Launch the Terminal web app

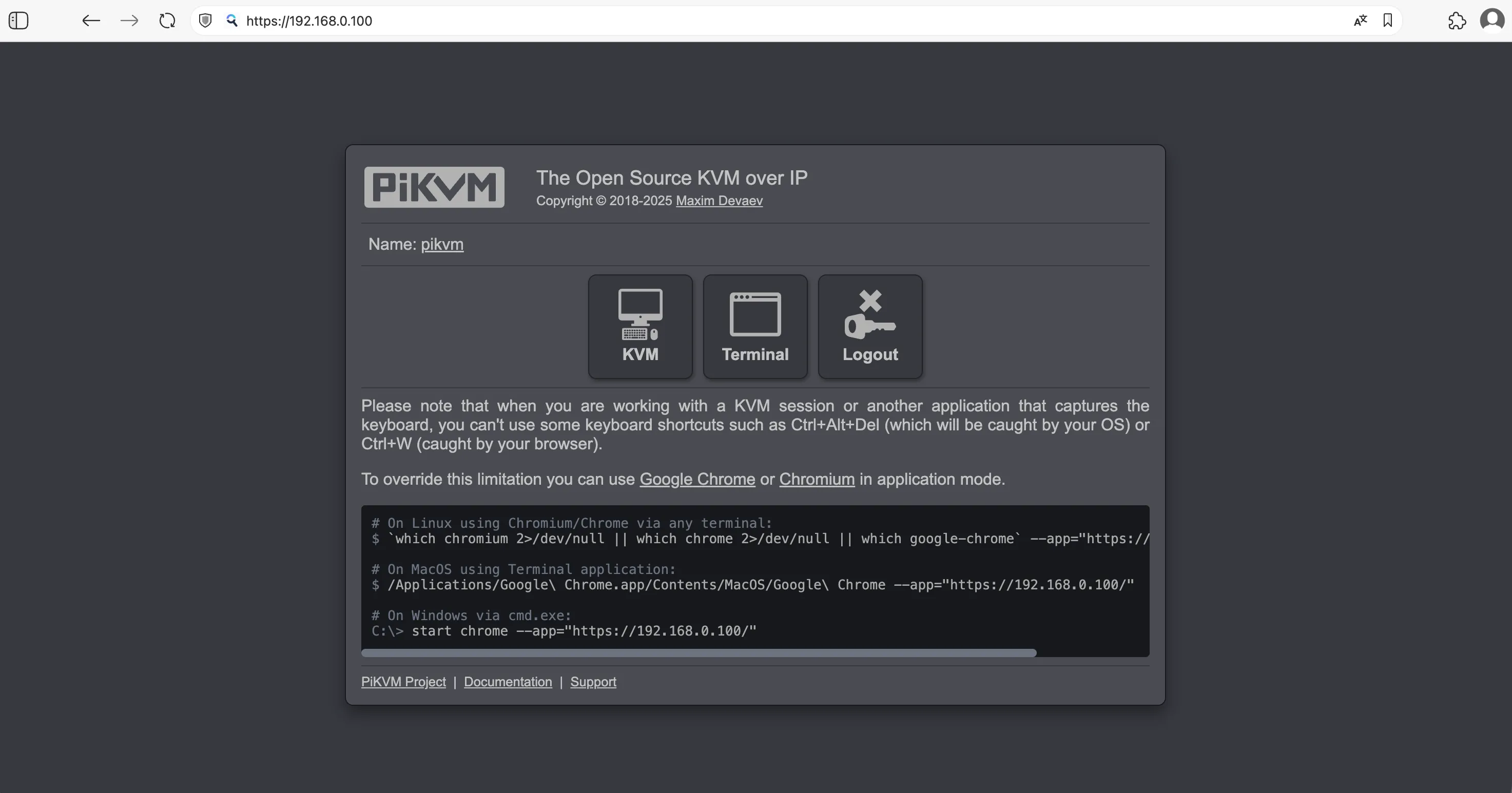click(755, 327)
